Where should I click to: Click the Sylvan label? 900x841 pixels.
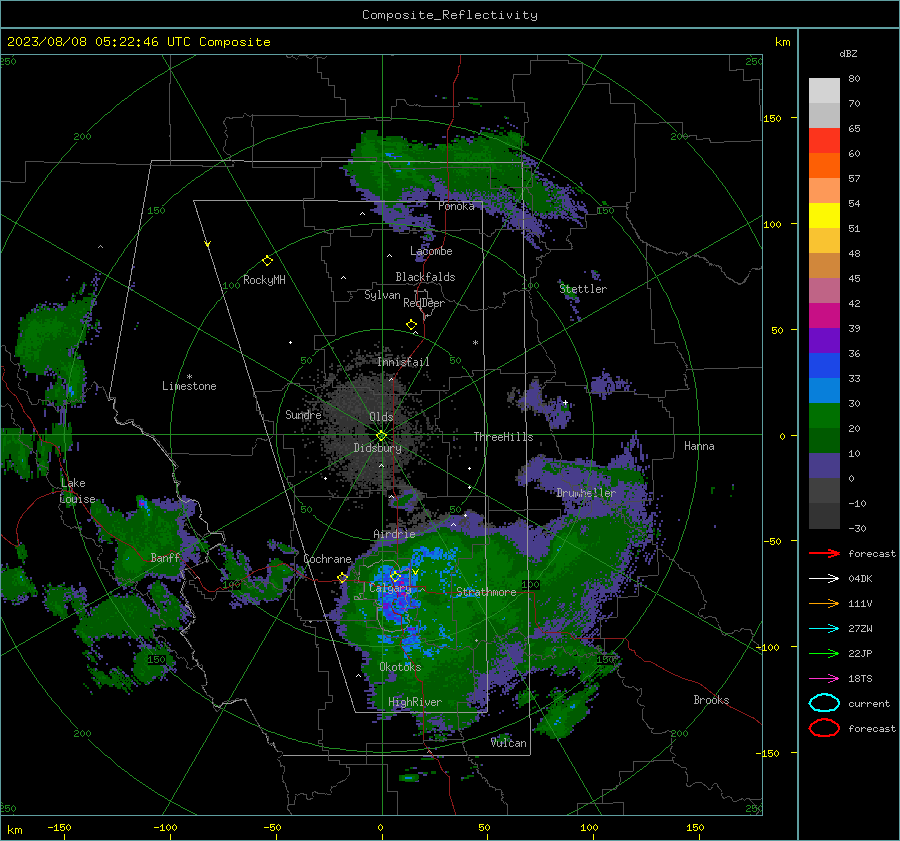tap(382, 295)
